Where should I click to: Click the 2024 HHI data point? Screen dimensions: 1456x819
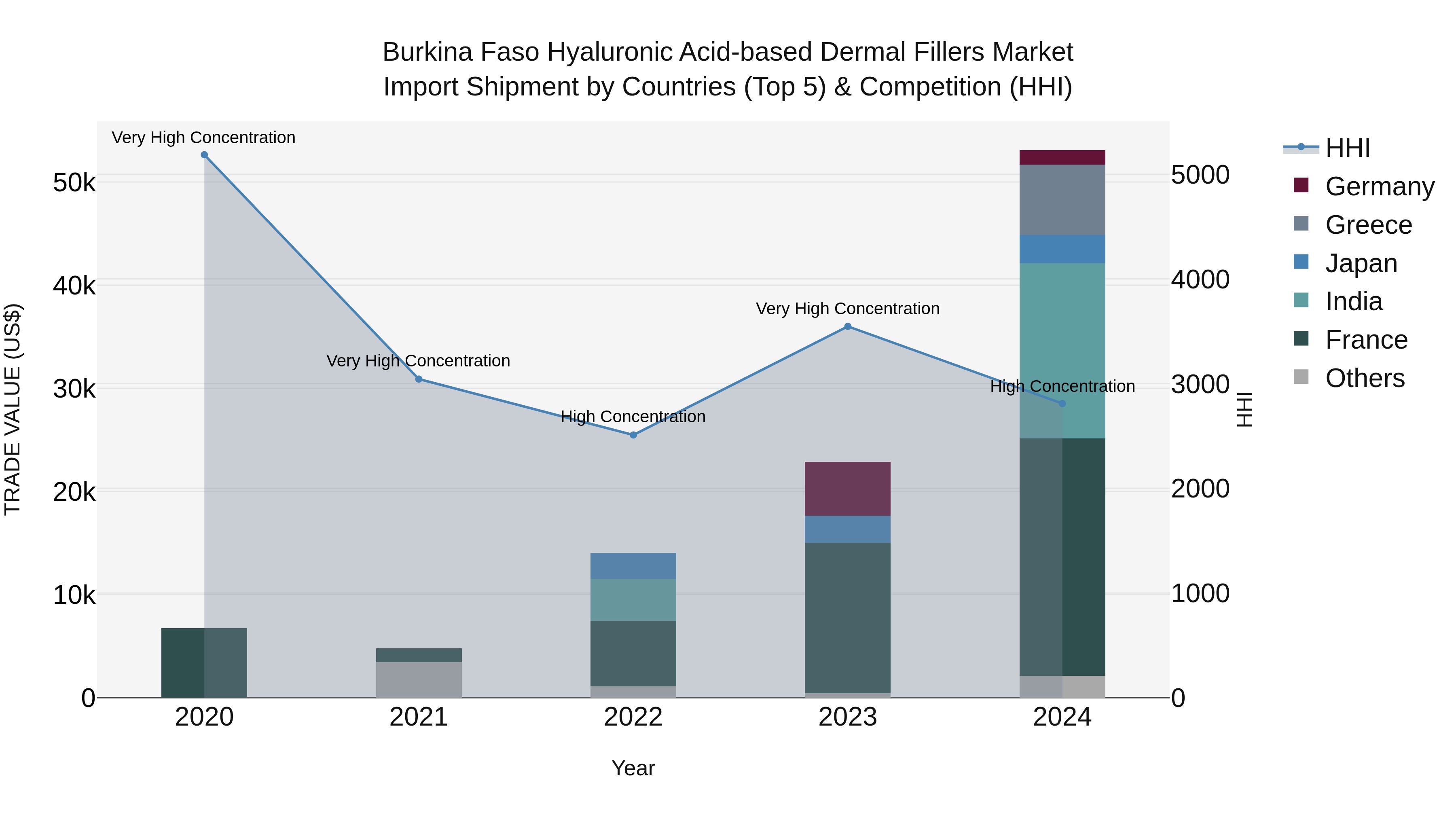1062,404
